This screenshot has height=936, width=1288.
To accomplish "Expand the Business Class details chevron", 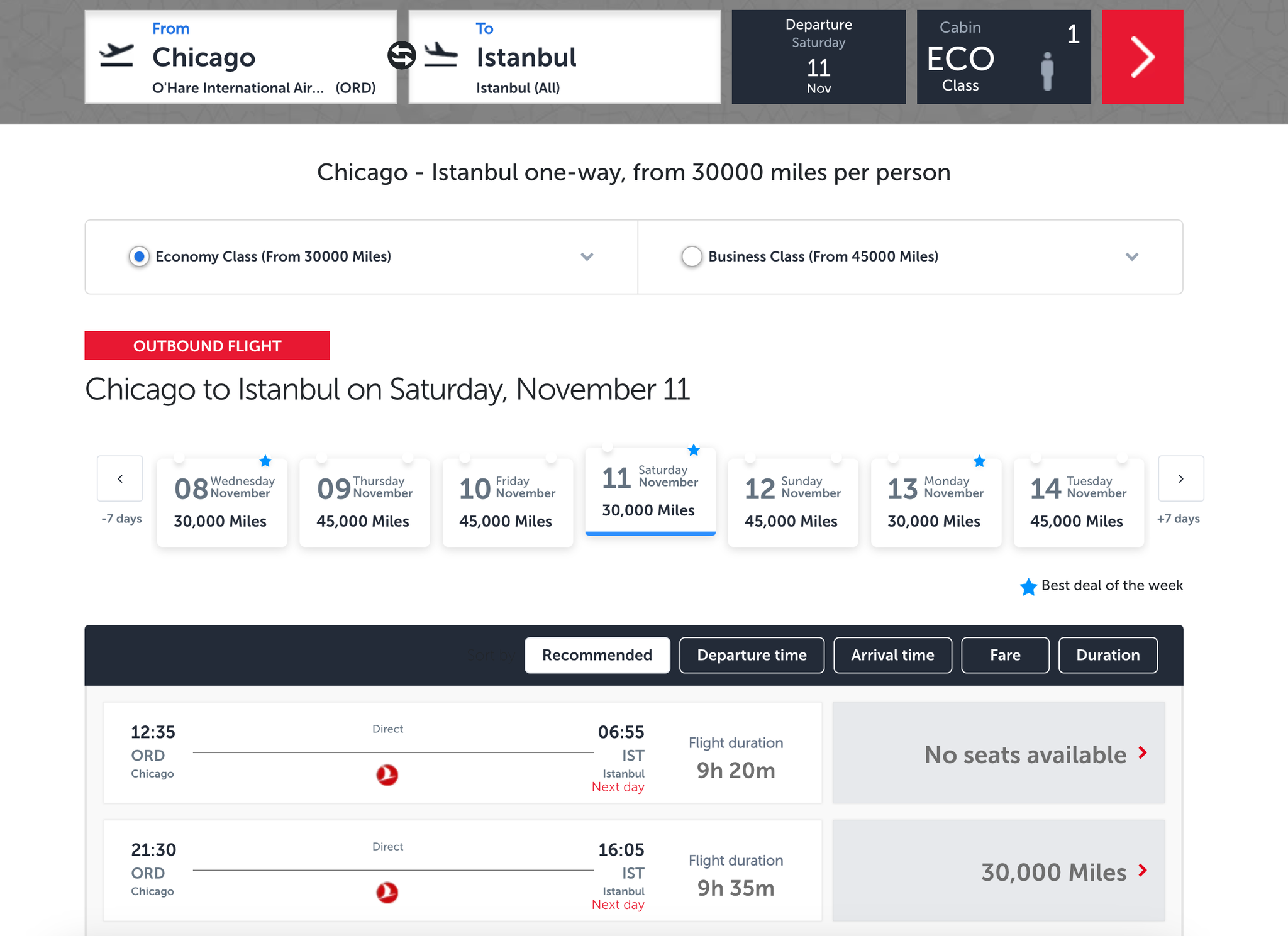I will [x=1132, y=256].
